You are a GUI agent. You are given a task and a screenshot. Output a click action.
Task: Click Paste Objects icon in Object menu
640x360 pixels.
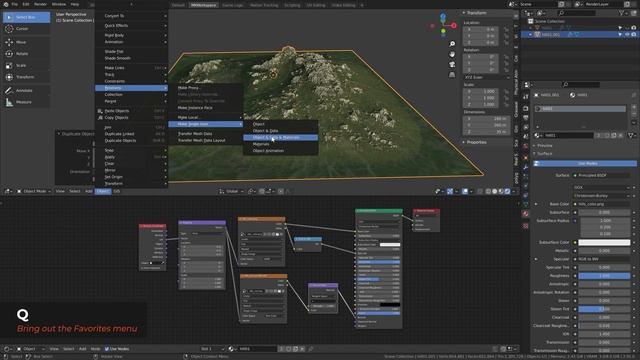pos(100,111)
